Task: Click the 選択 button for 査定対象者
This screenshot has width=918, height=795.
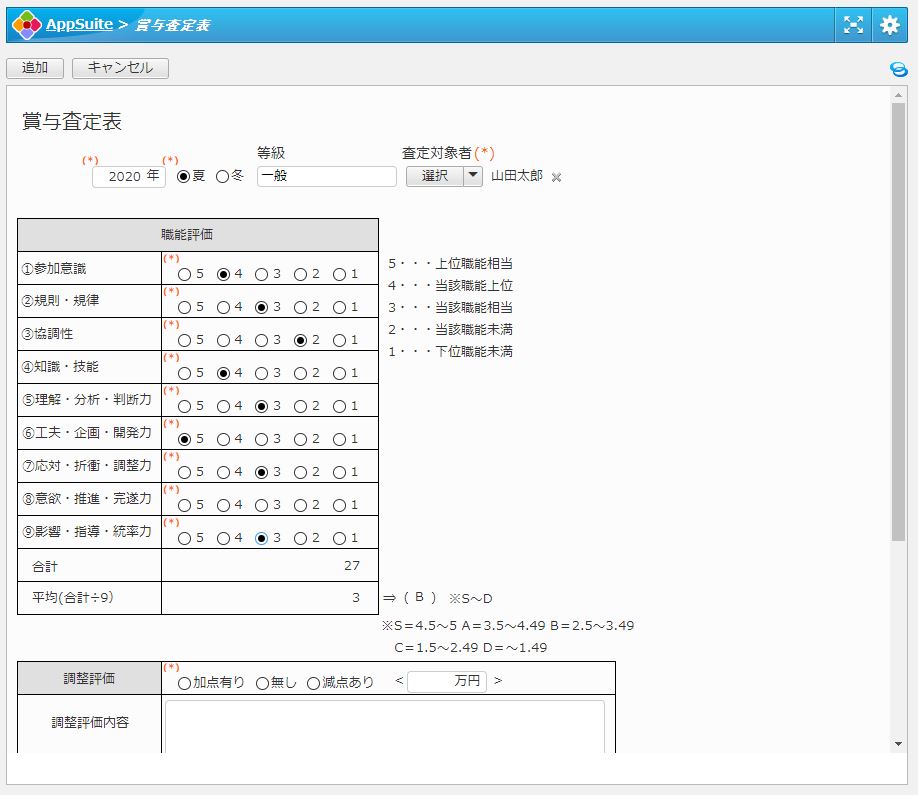Action: [434, 176]
